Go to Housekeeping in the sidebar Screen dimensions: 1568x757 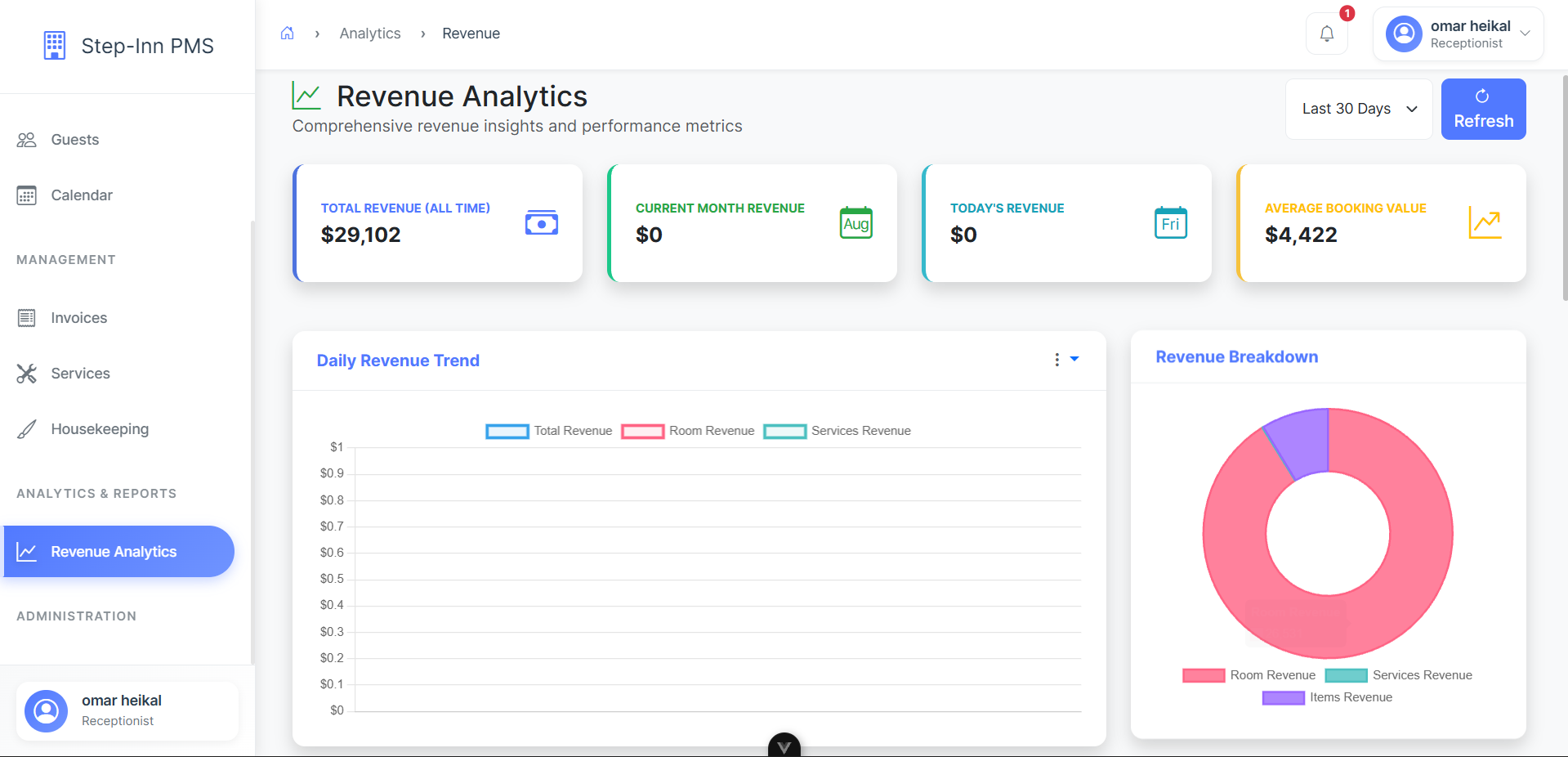pyautogui.click(x=99, y=429)
